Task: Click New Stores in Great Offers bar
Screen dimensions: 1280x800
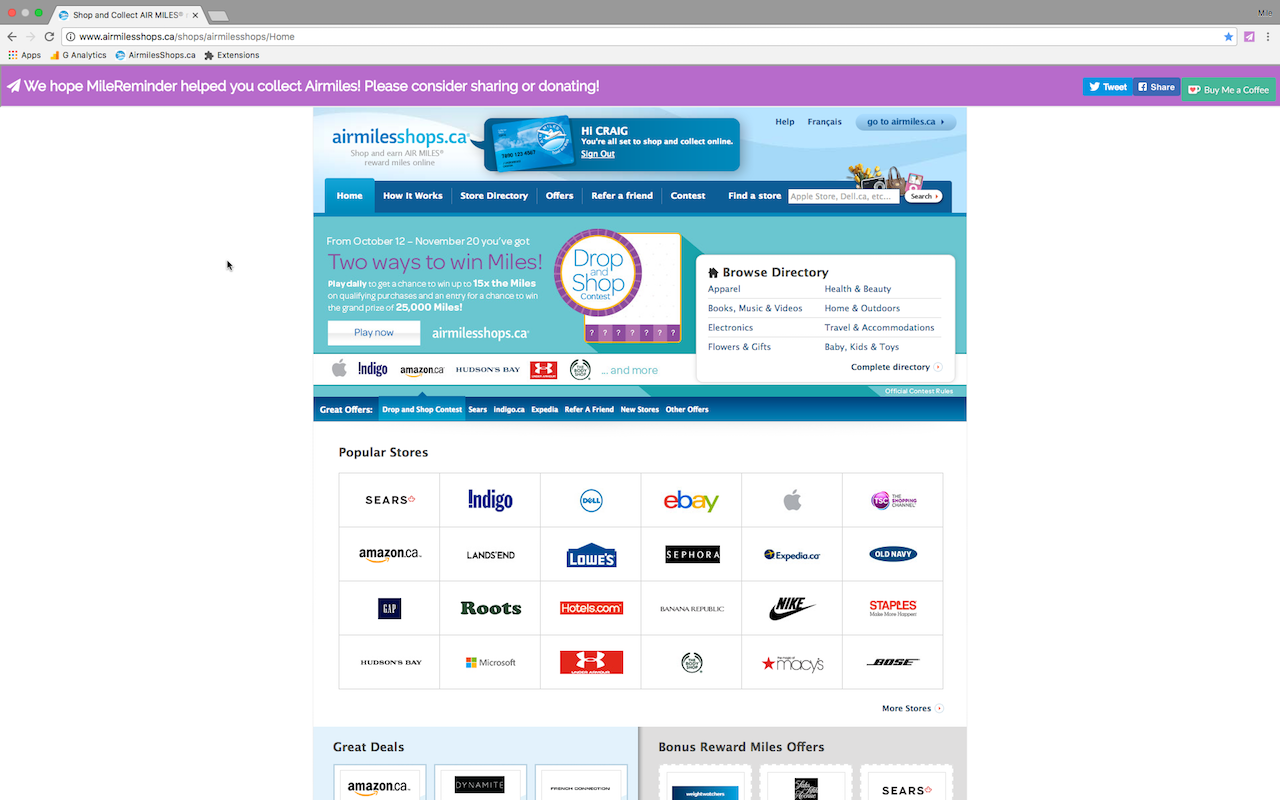Action: tap(640, 410)
